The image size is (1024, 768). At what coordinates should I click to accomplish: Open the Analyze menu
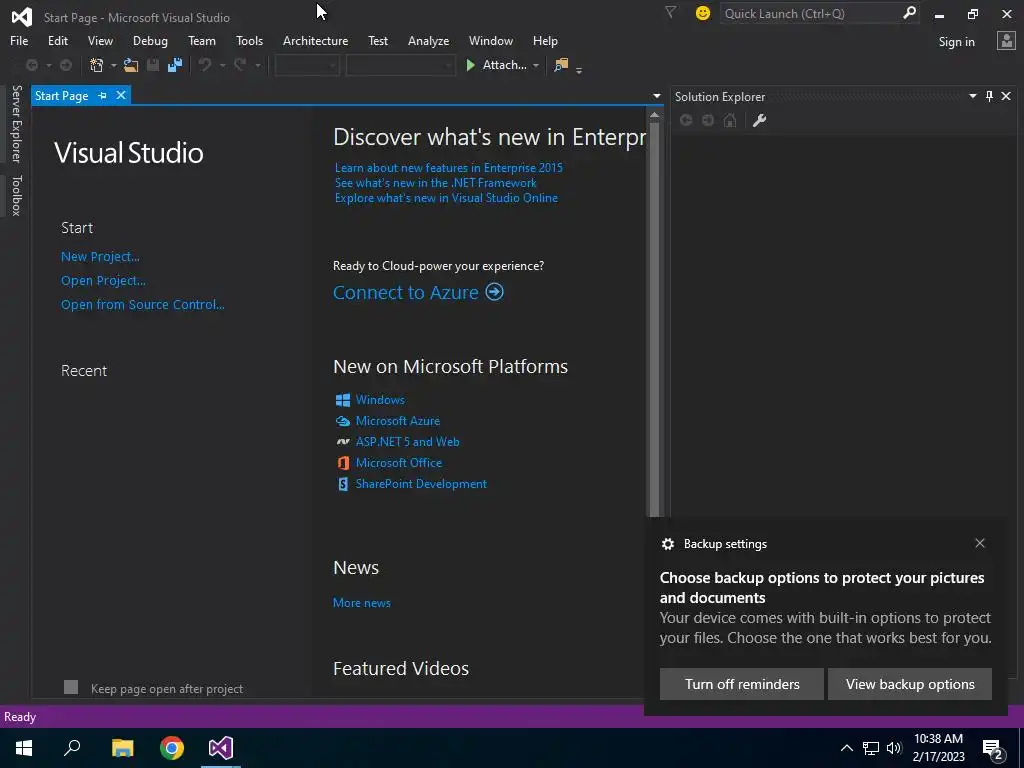(428, 40)
